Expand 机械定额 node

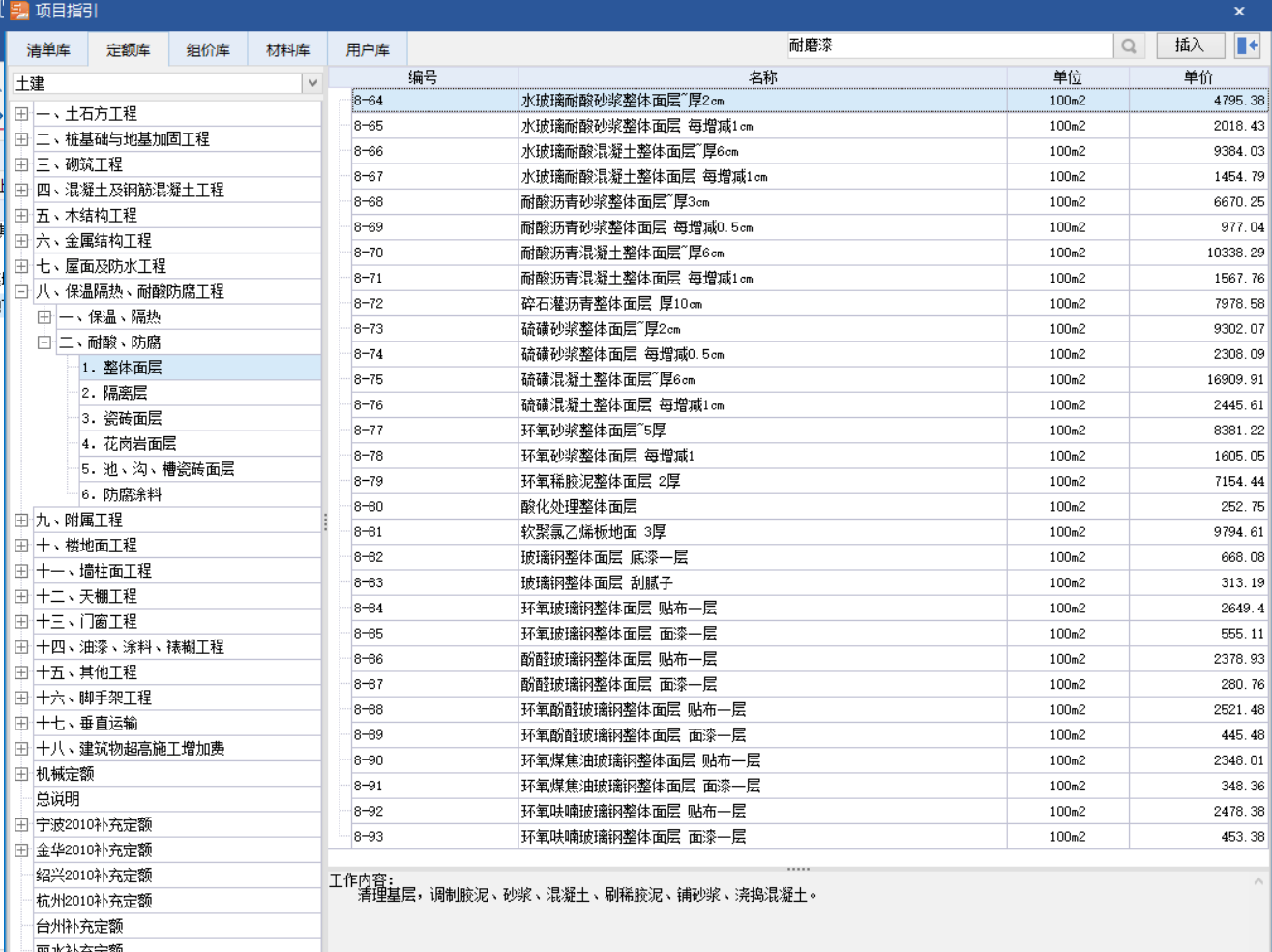[x=21, y=774]
